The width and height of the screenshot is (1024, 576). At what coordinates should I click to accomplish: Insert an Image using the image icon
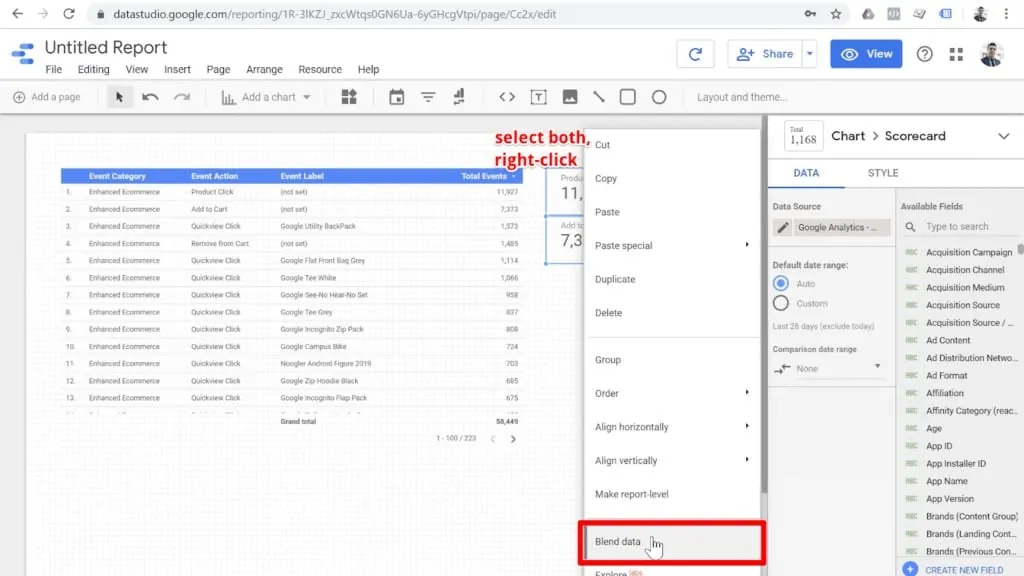pyautogui.click(x=571, y=96)
